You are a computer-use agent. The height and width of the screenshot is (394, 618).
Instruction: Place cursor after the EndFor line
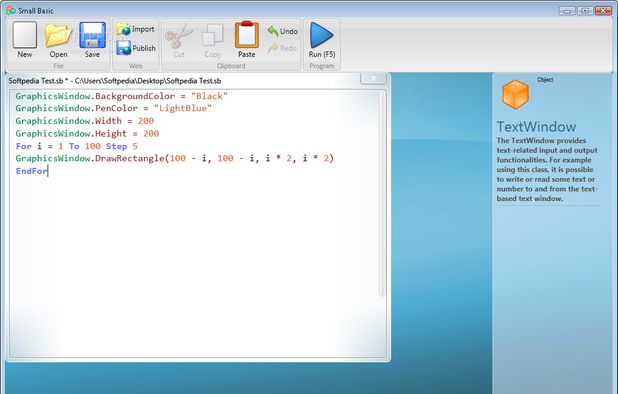pyautogui.click(x=48, y=171)
